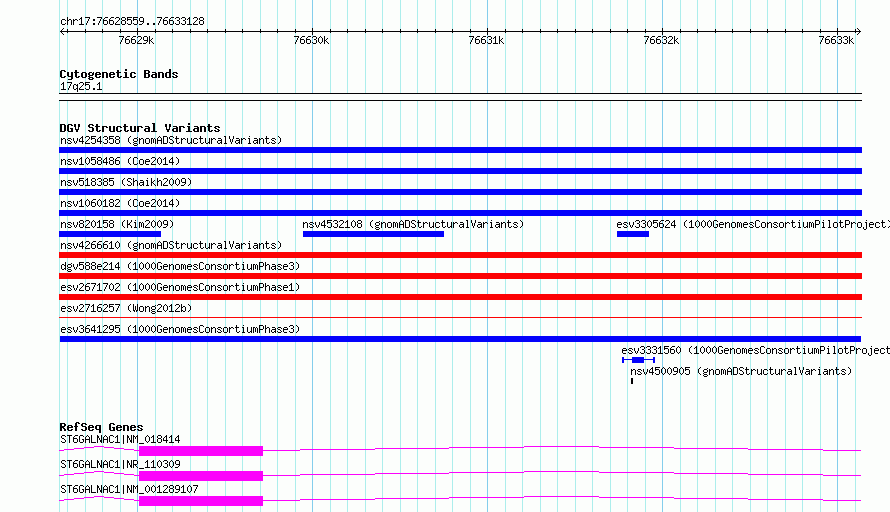Image resolution: width=890 pixels, height=512 pixels.
Task: Click the left arrow of the ruler
Action: pos(62,31)
